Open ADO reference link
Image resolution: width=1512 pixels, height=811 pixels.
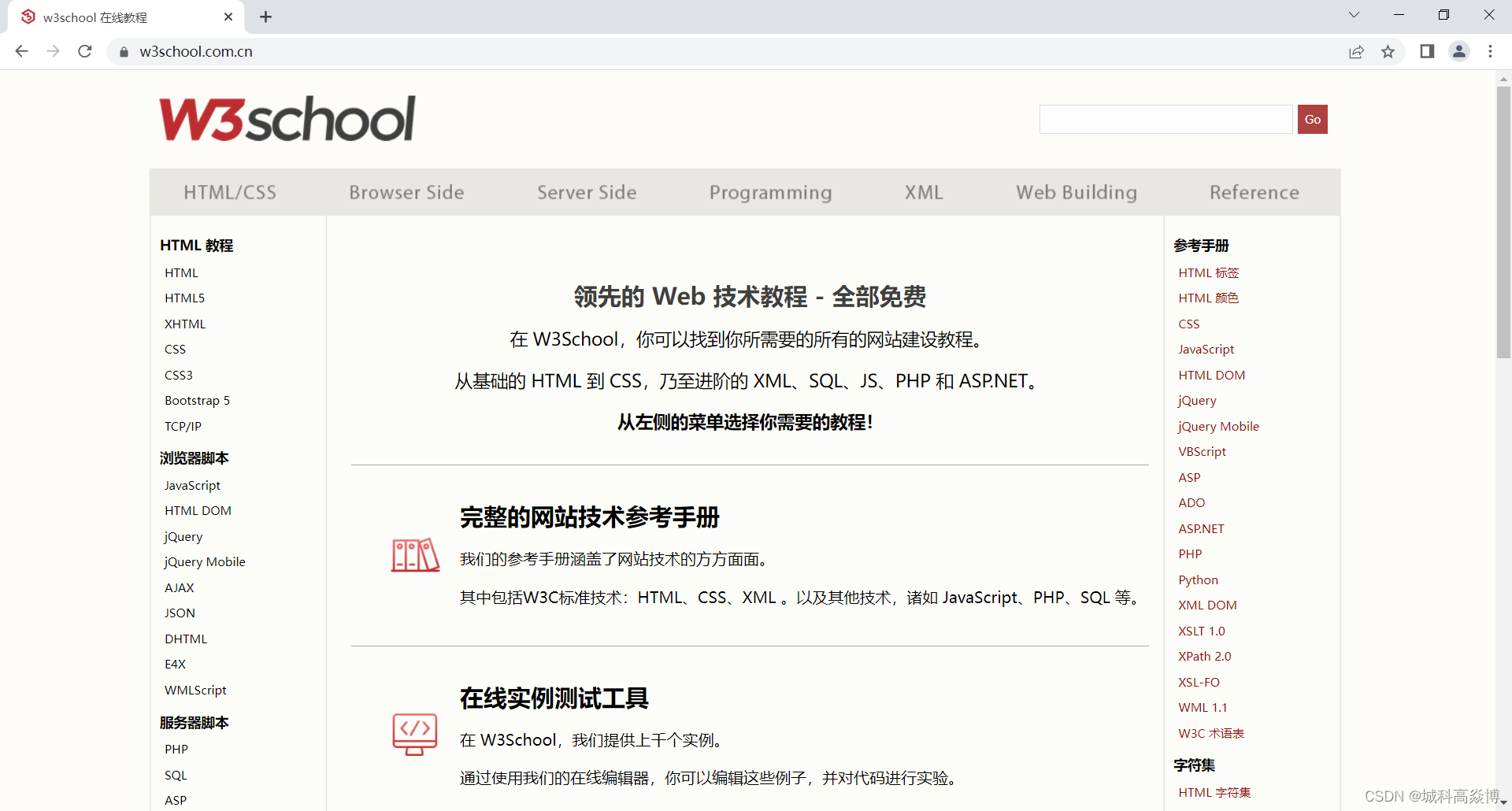(x=1191, y=502)
